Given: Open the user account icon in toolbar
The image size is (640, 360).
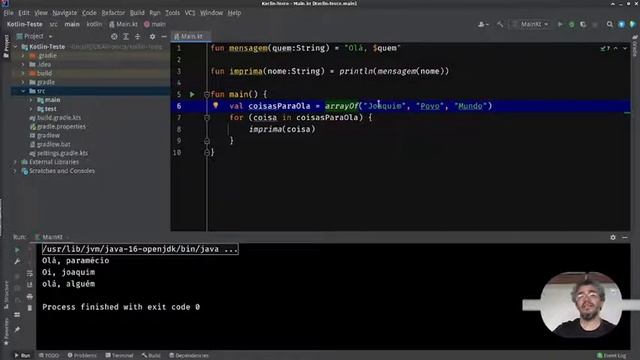Looking at the screenshot, I should 483,24.
